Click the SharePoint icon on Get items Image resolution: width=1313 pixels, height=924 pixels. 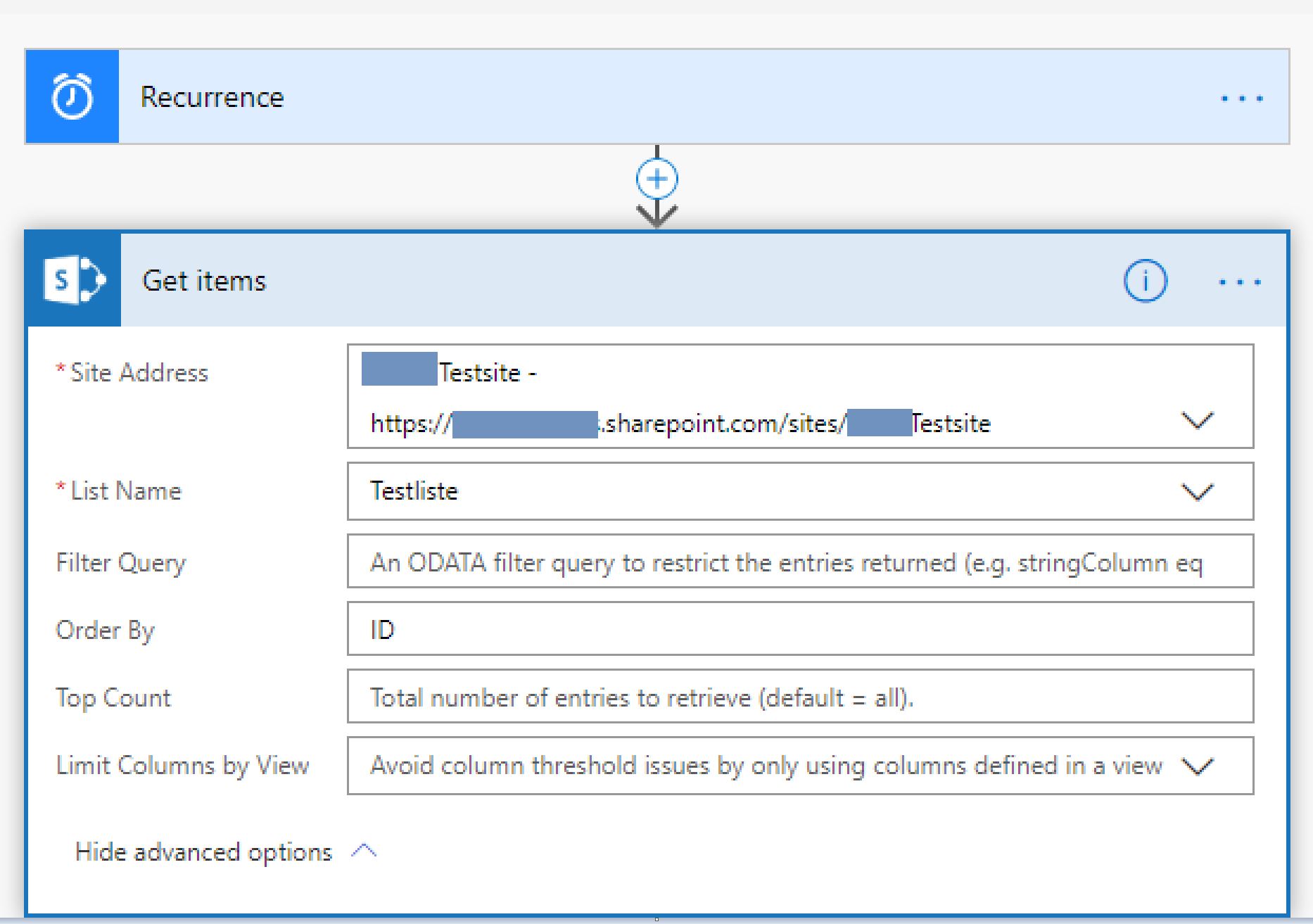tap(74, 281)
